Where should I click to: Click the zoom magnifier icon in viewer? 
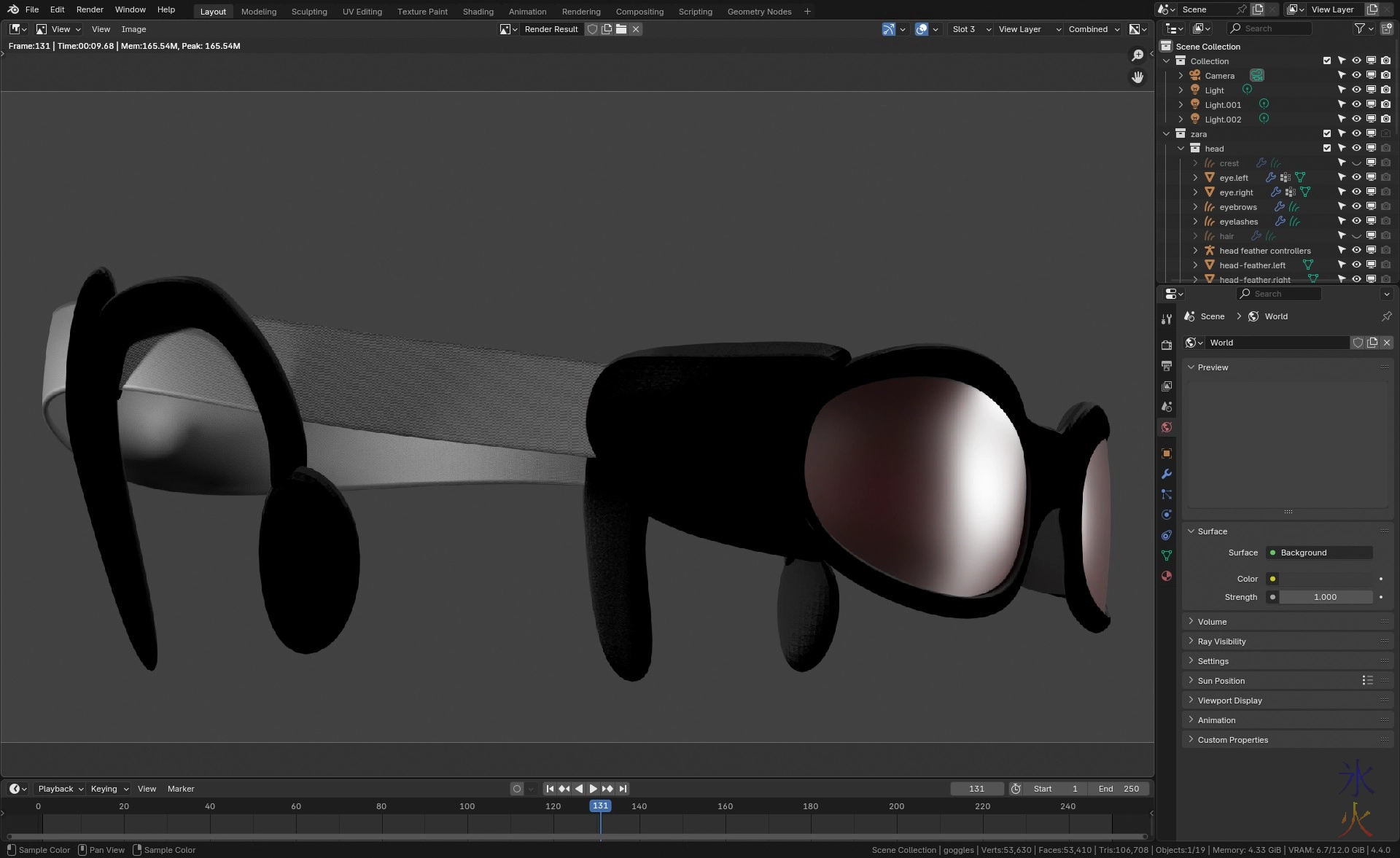[1137, 55]
